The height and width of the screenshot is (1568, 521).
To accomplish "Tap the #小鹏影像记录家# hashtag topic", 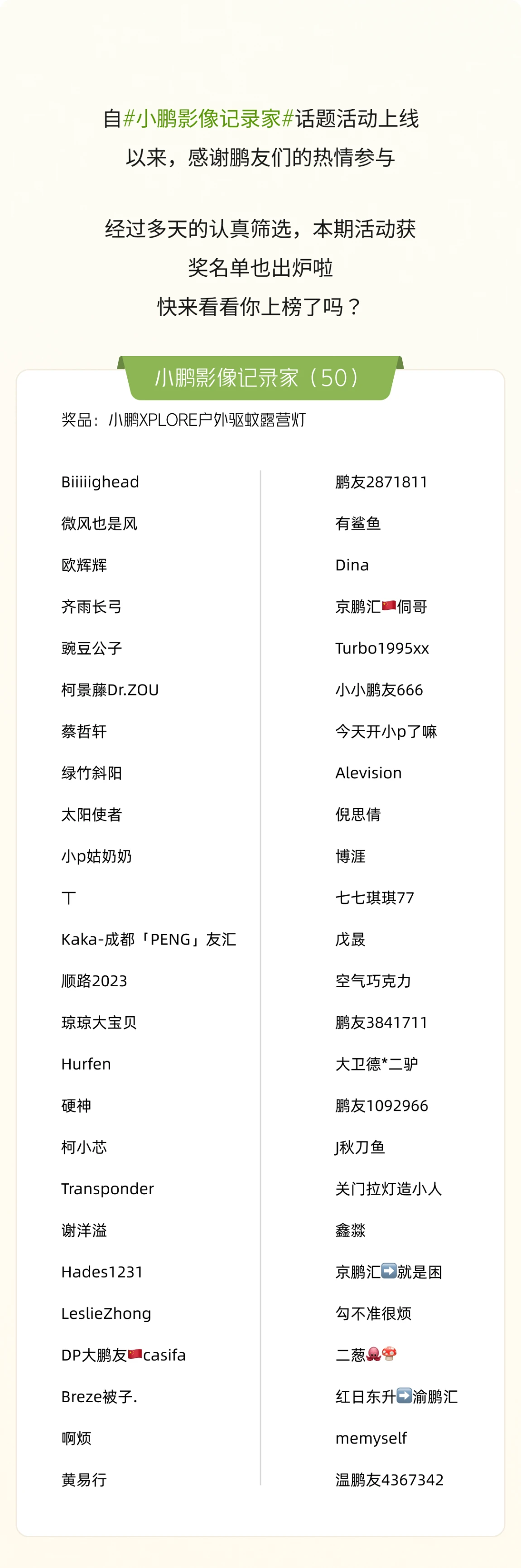I will coord(209,118).
